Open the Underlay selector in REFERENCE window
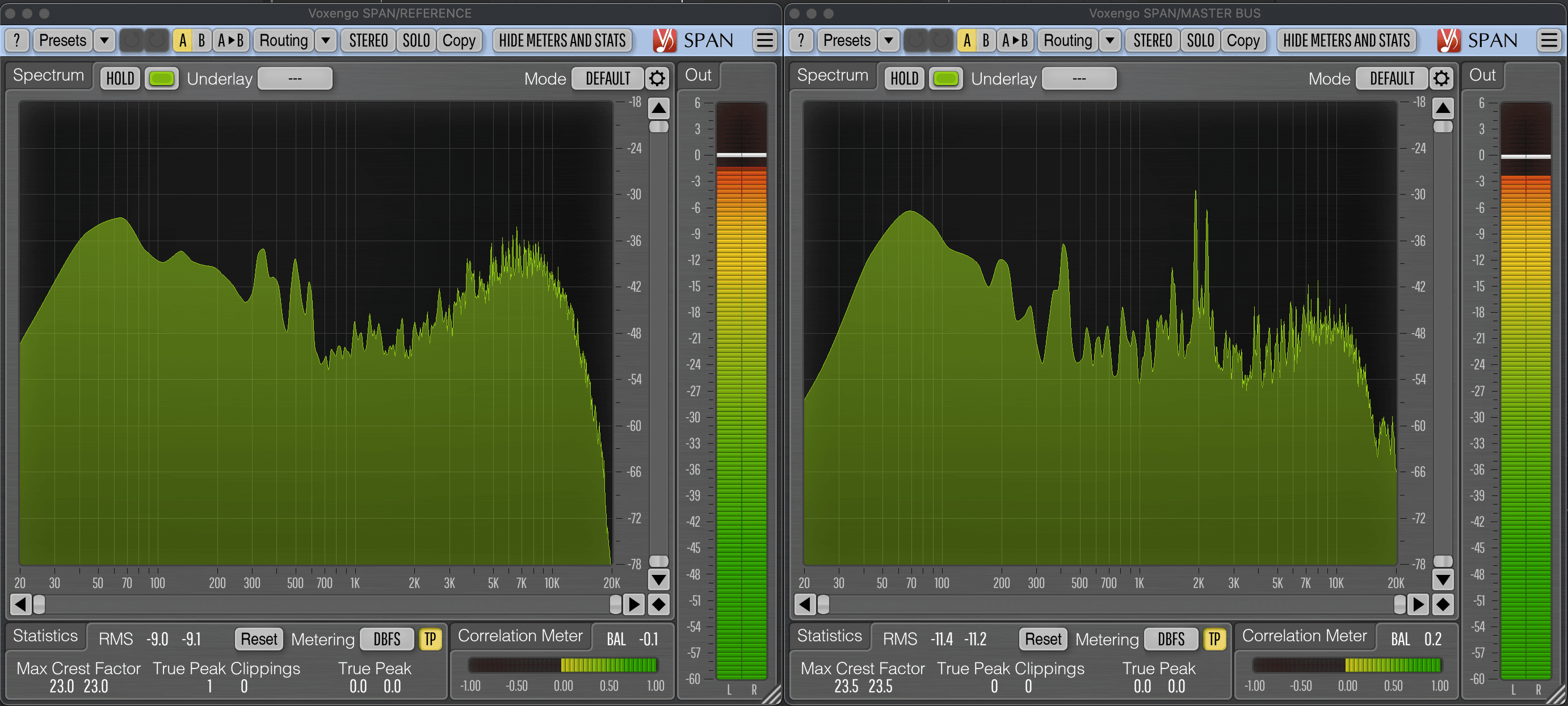 295,78
